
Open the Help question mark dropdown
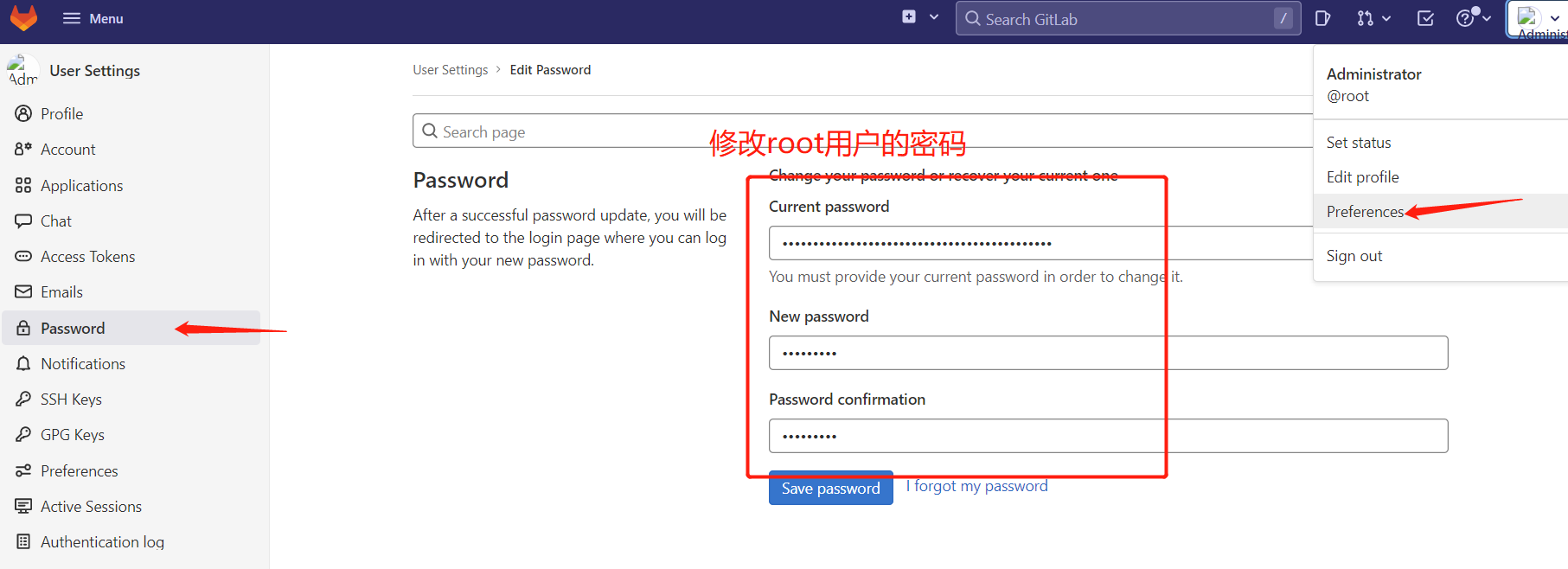[1473, 18]
